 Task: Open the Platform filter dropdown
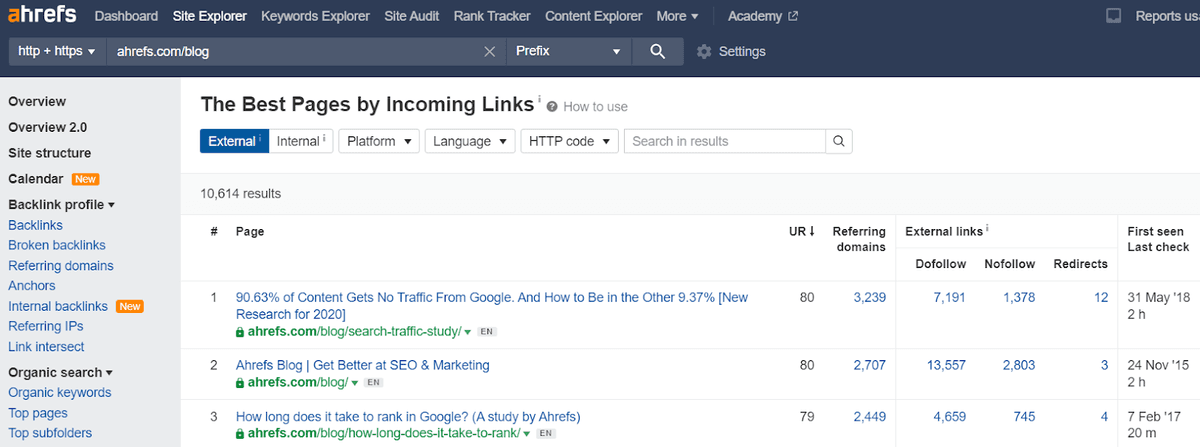click(379, 141)
